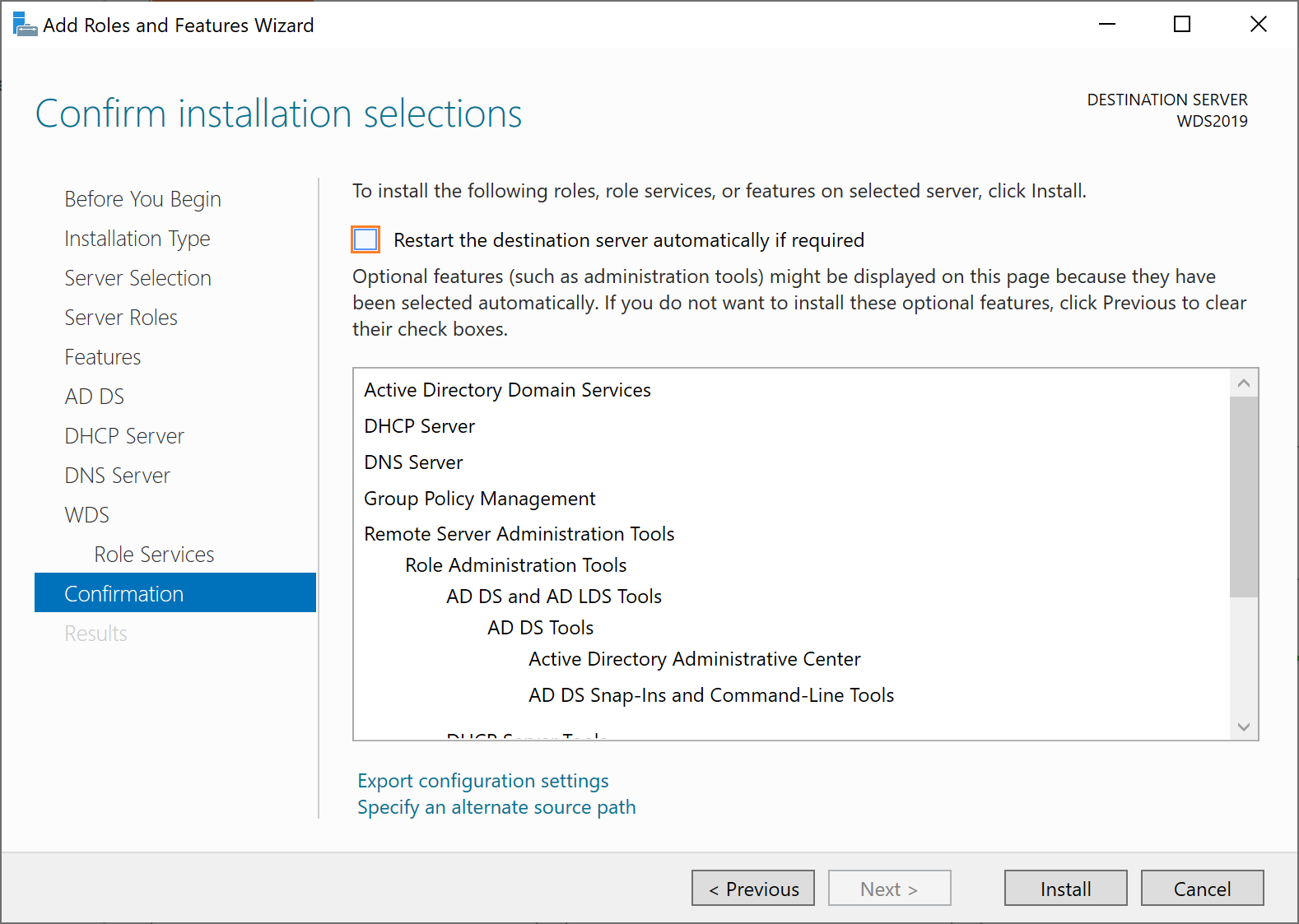Select DNS Server entry in selections list
1299x924 pixels.
tap(413, 462)
